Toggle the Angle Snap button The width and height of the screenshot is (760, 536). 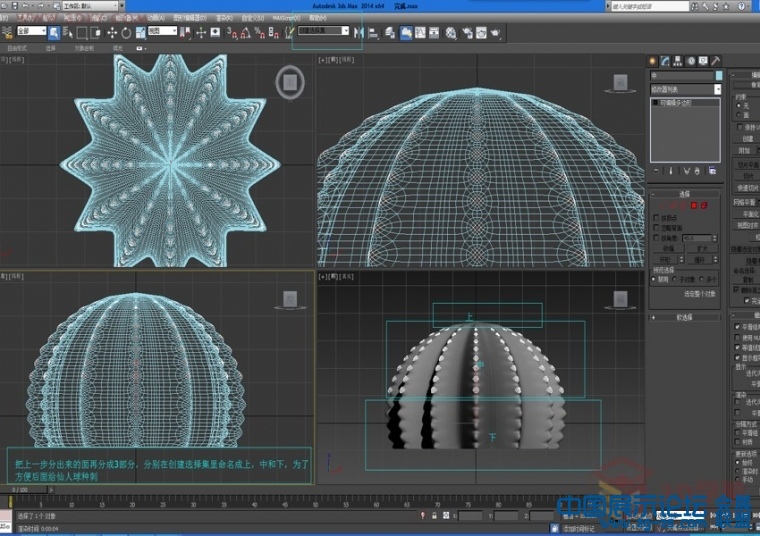246,33
